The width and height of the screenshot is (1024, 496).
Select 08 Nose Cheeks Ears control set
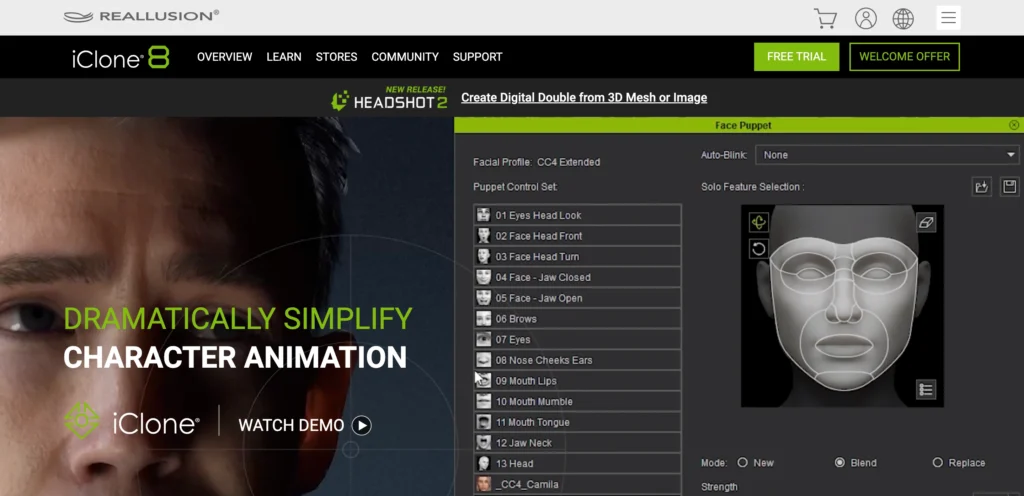point(577,360)
